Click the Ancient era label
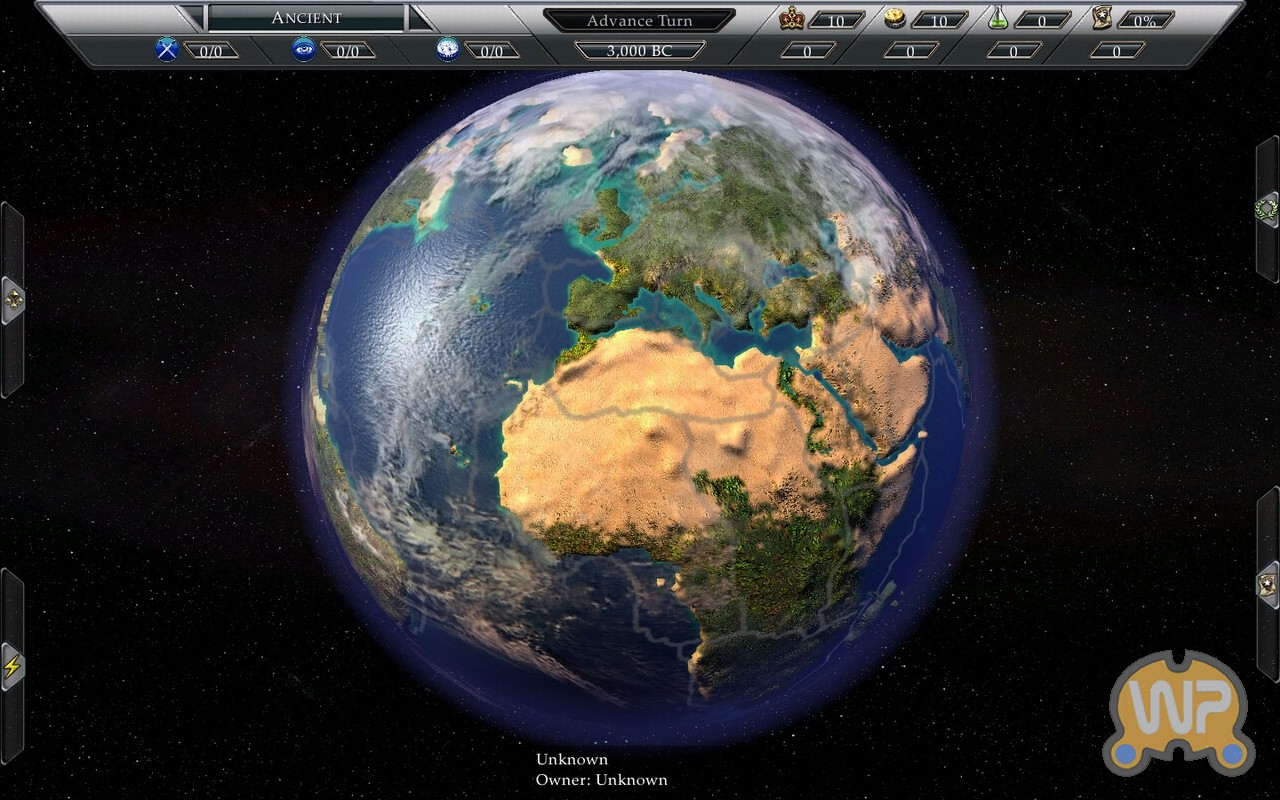 [x=306, y=18]
